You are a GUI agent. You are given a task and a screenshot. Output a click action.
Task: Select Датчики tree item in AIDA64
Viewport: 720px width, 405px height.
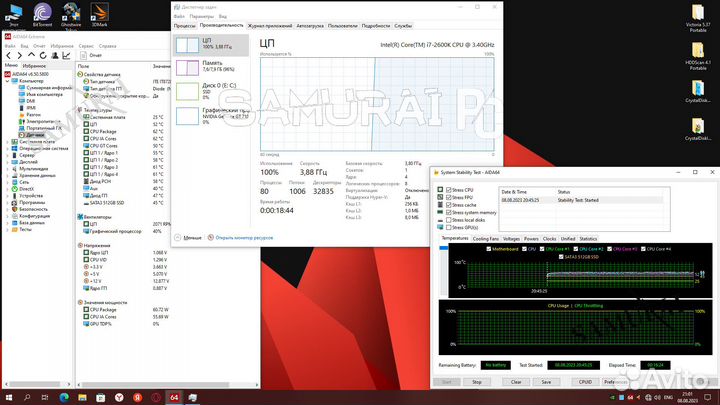[31, 135]
